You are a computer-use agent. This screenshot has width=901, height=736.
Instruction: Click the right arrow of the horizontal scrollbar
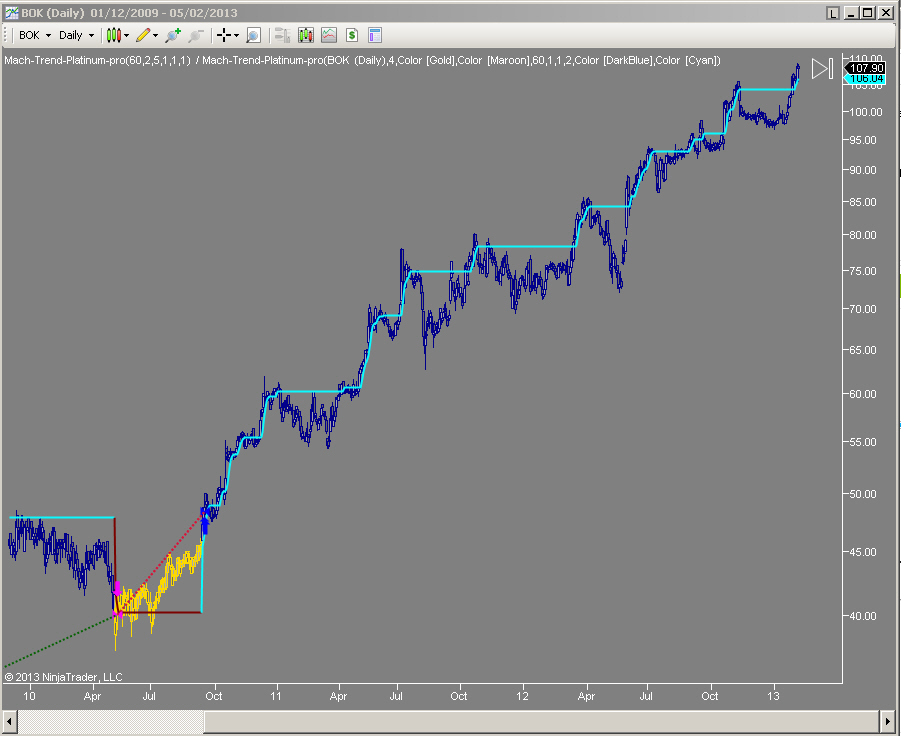coord(886,720)
